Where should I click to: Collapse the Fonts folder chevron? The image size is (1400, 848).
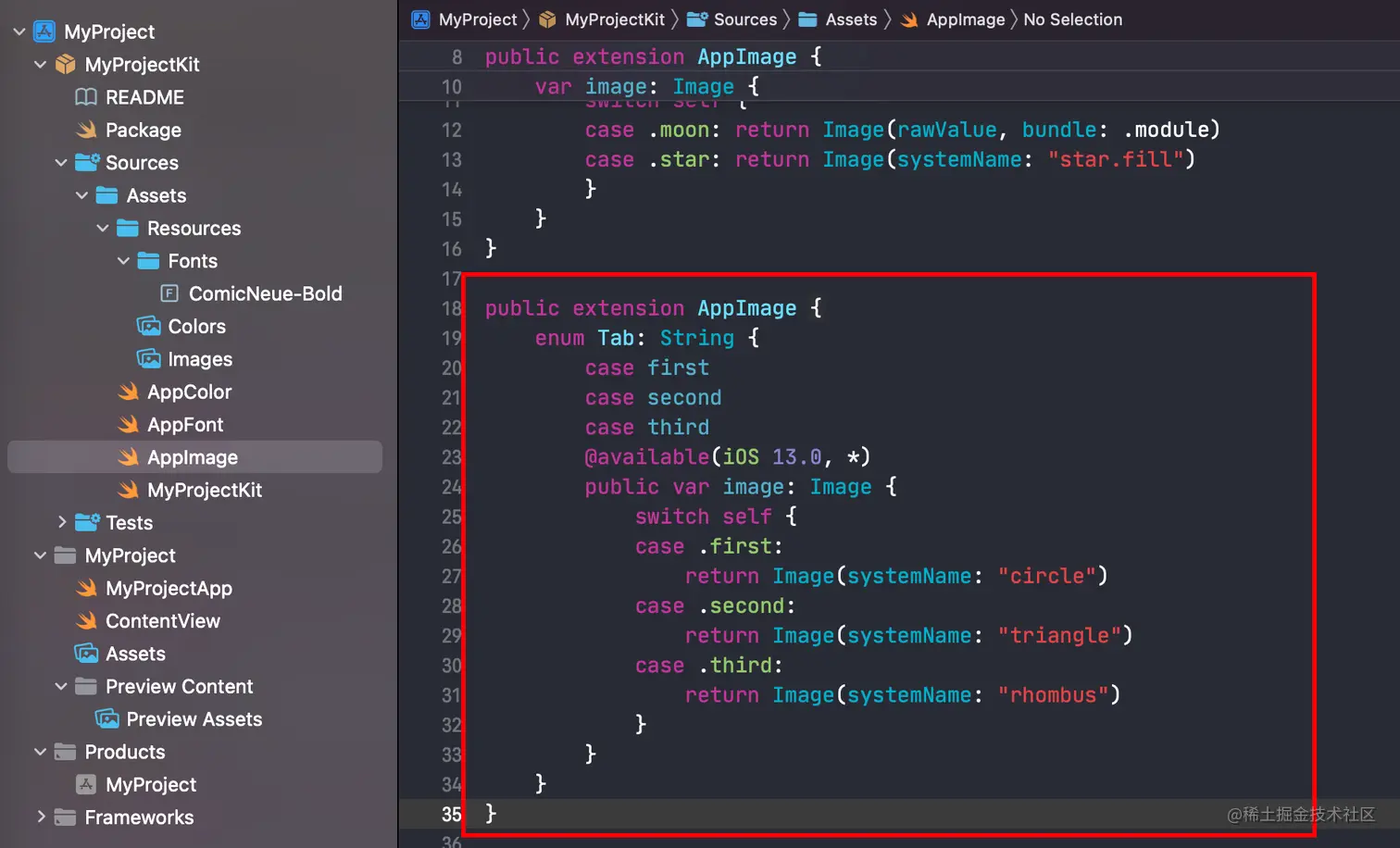[x=123, y=261]
